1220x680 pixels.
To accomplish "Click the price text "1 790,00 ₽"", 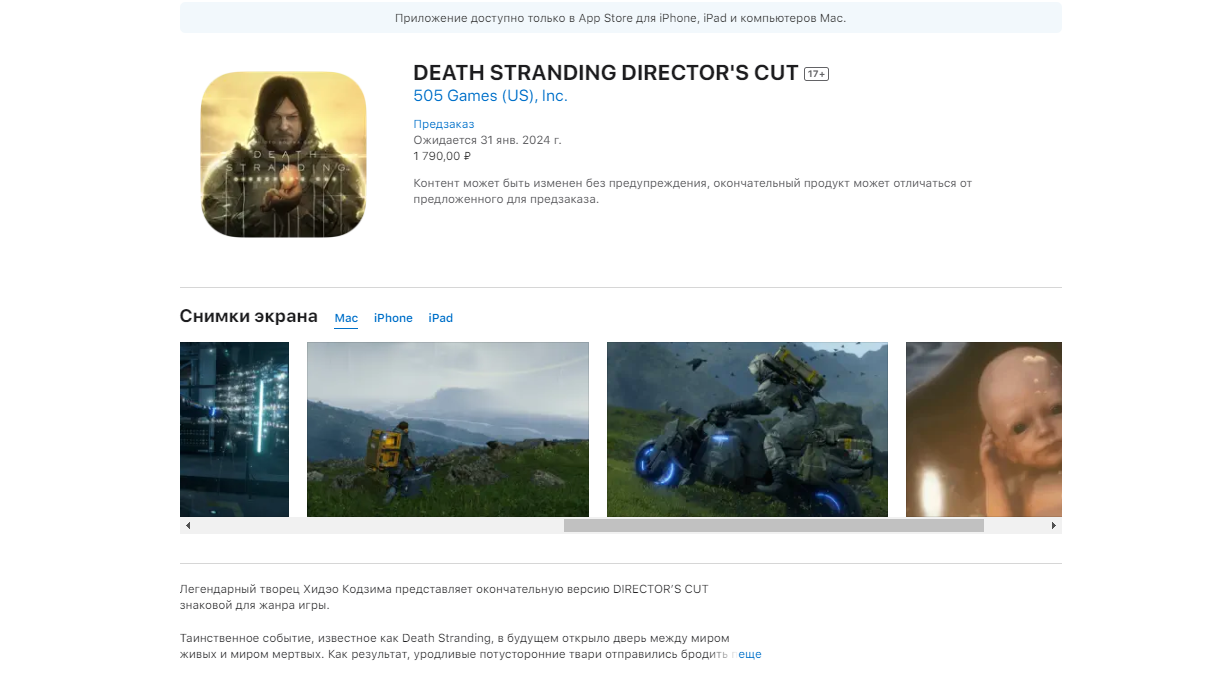I will point(442,156).
